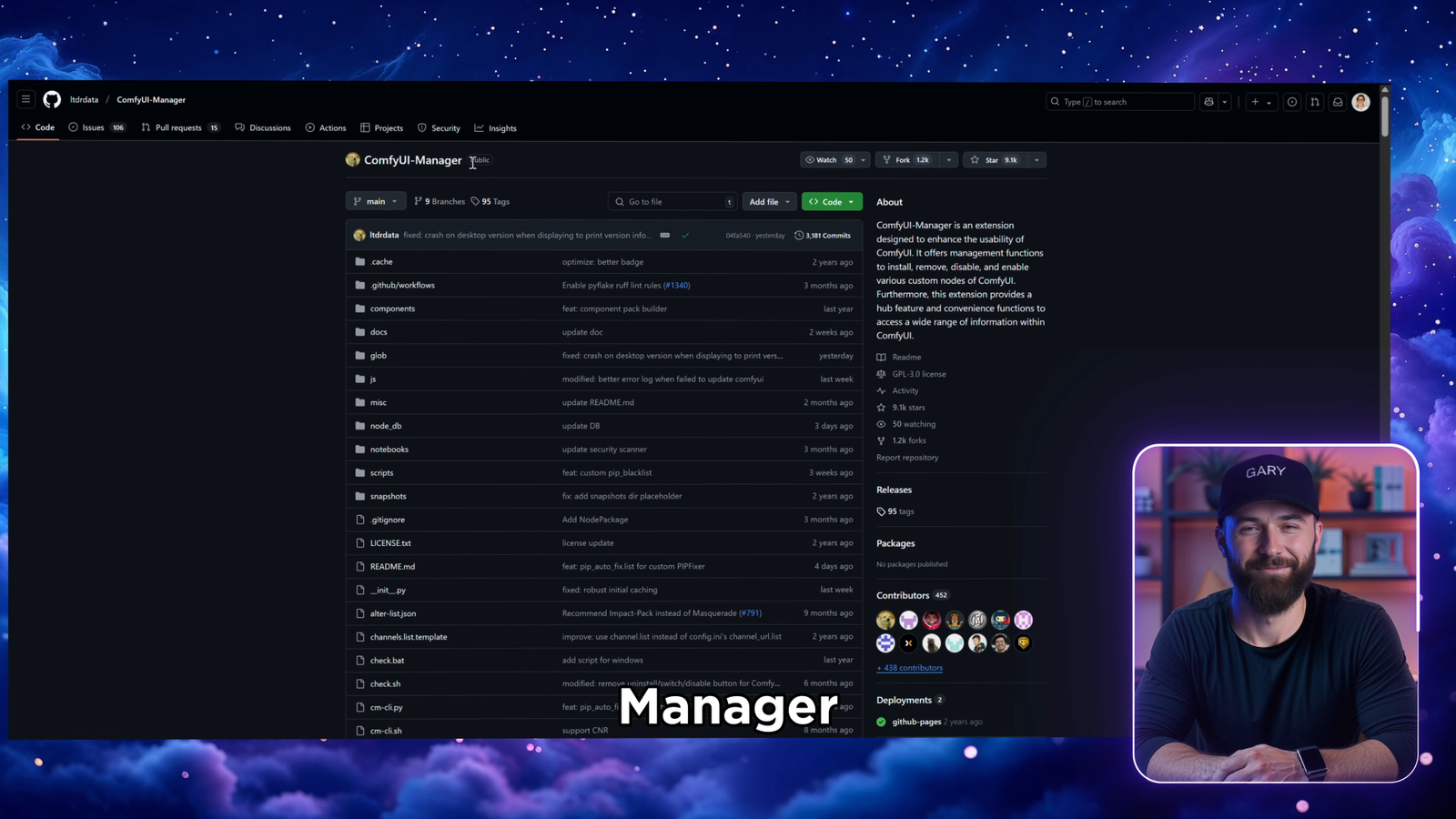Open the GPL-3.0 license link
The image size is (1456, 819).
pyautogui.click(x=912, y=374)
